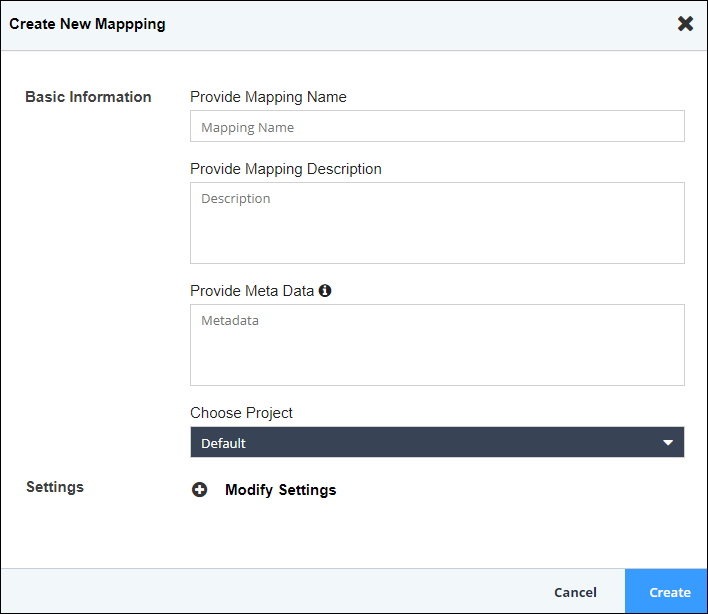Click the Choose Project label
The image size is (708, 614).
(241, 413)
